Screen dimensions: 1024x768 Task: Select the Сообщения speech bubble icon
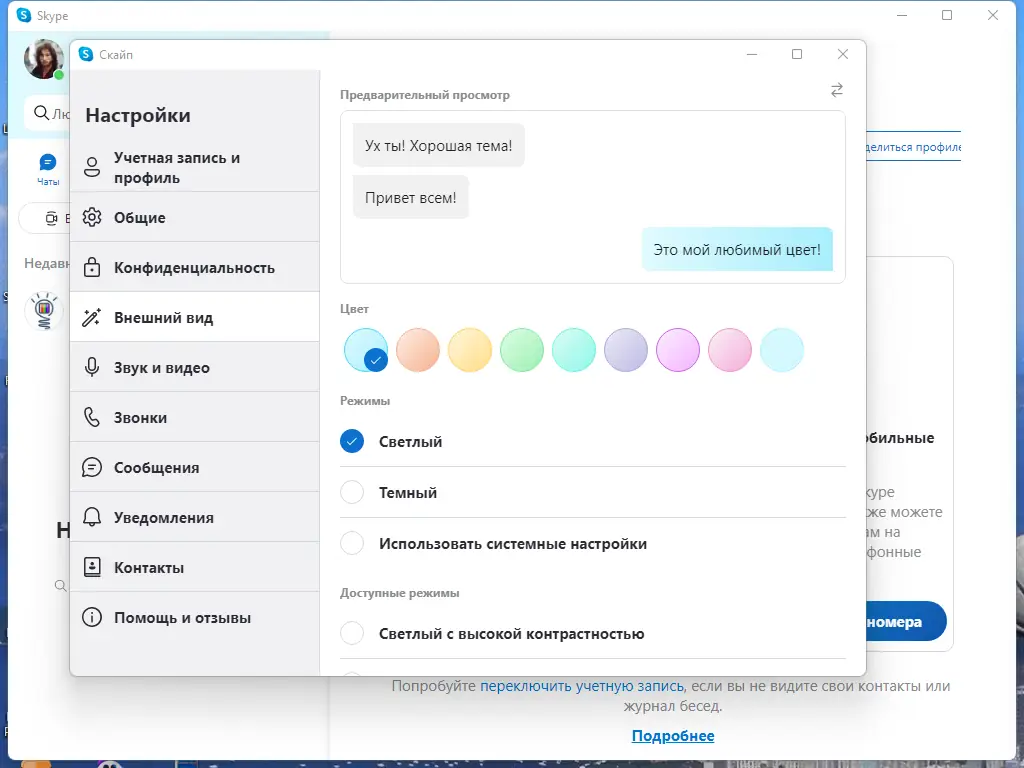point(91,467)
